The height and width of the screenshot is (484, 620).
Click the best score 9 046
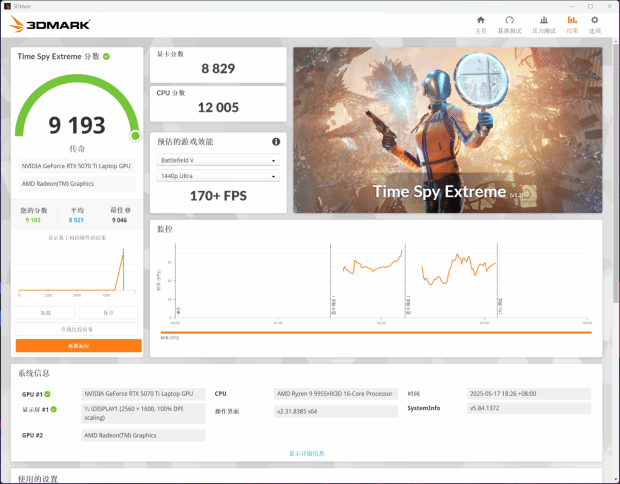119,220
